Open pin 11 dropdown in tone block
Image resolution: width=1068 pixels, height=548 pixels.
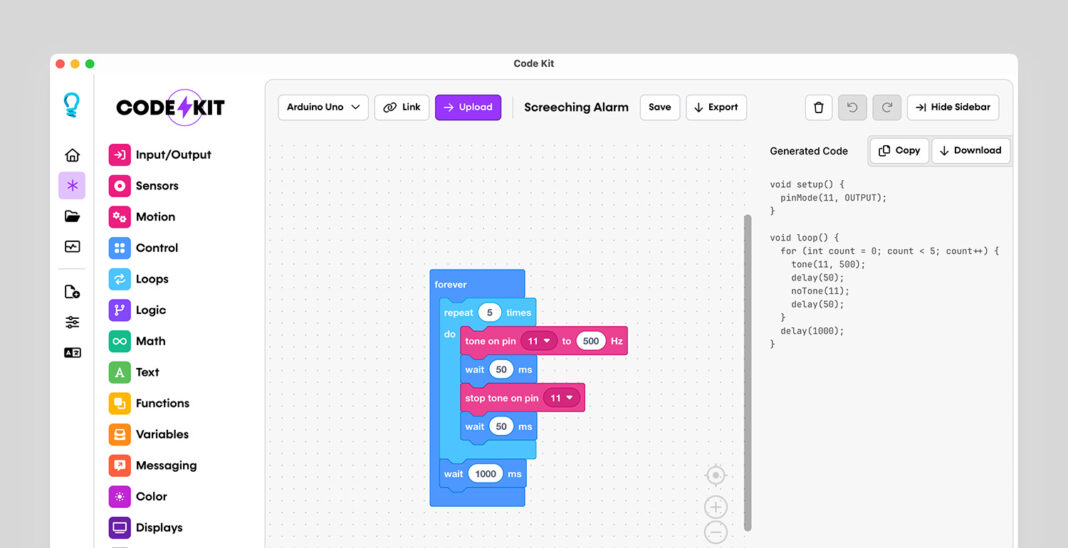tap(539, 341)
